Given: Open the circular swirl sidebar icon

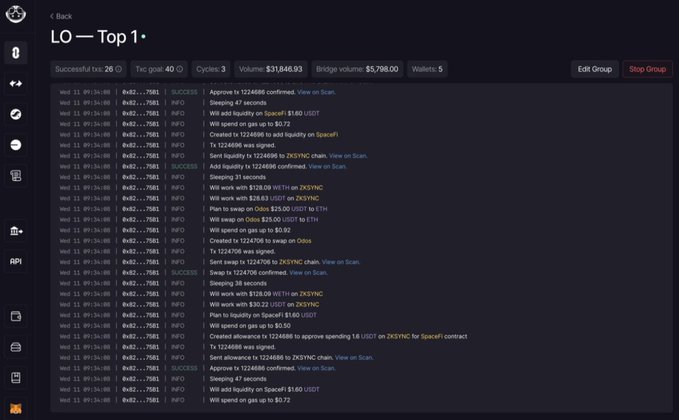Looking at the screenshot, I should [16, 114].
